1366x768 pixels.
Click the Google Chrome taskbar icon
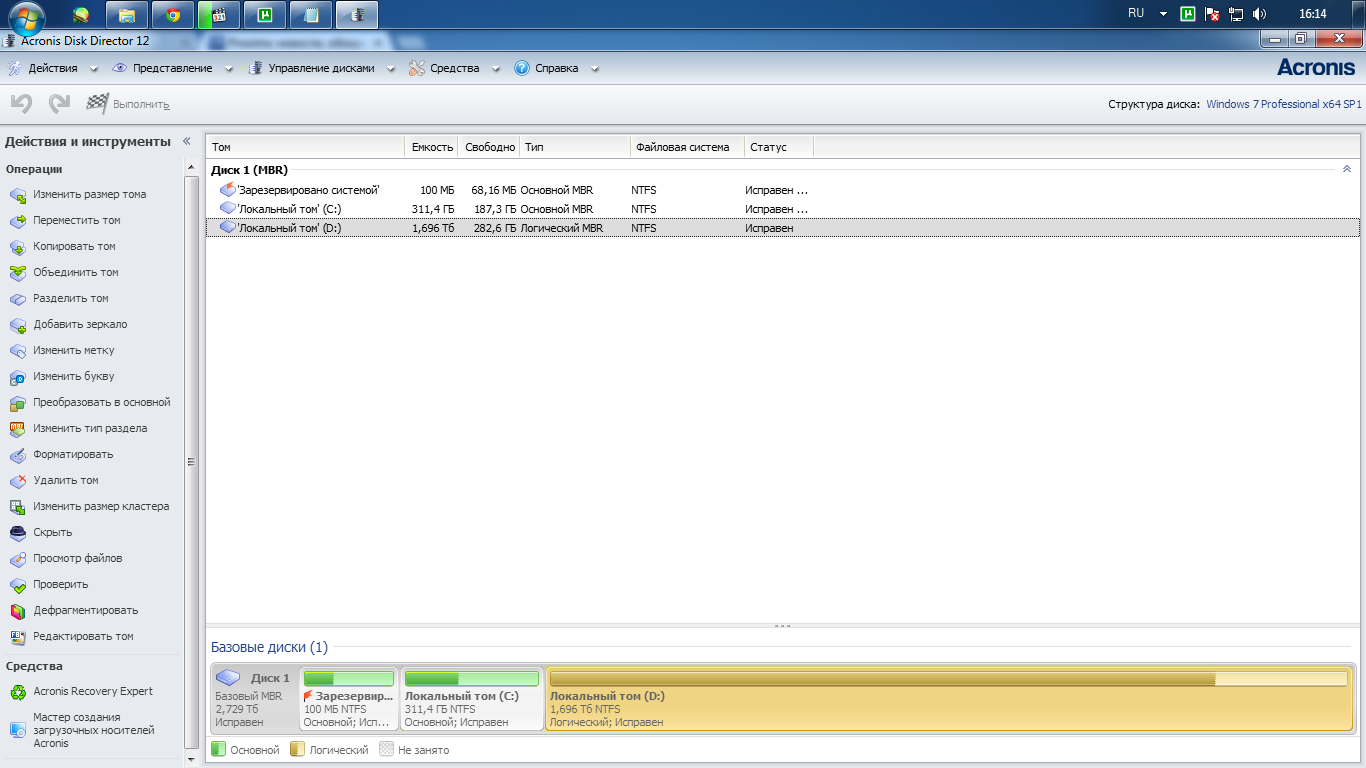pos(173,15)
